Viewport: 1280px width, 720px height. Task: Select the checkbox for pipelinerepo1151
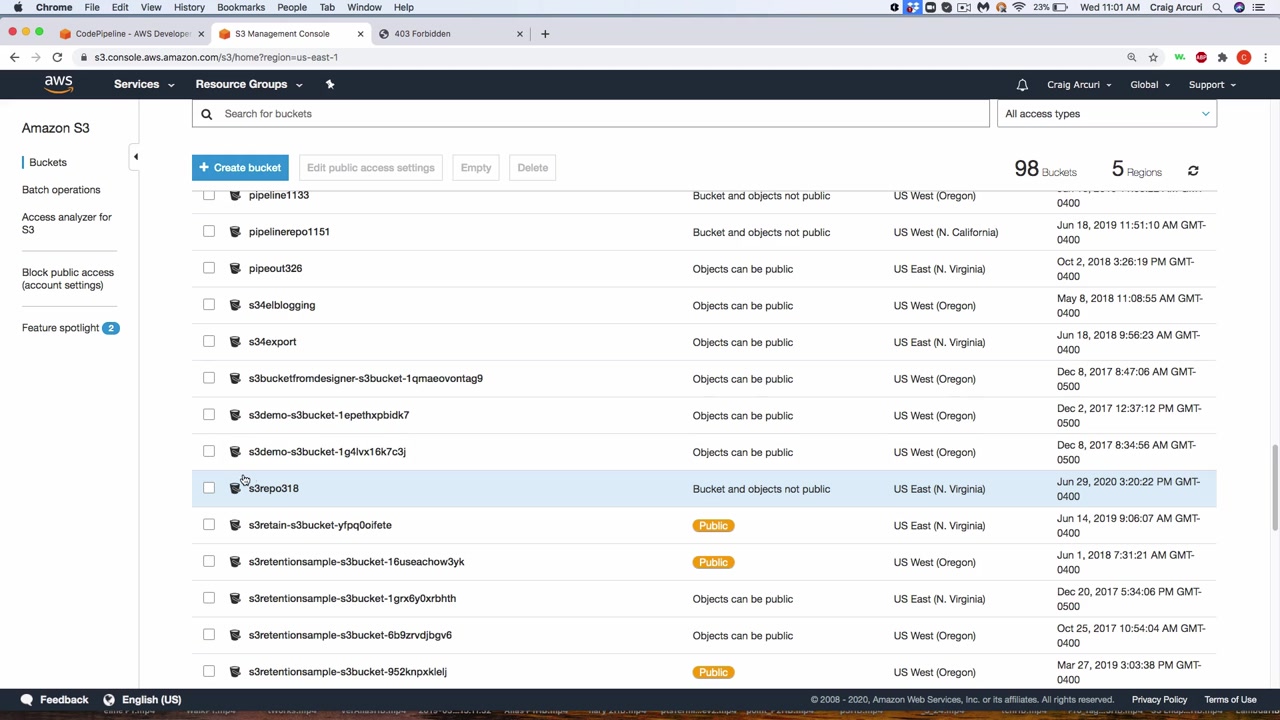pos(209,232)
